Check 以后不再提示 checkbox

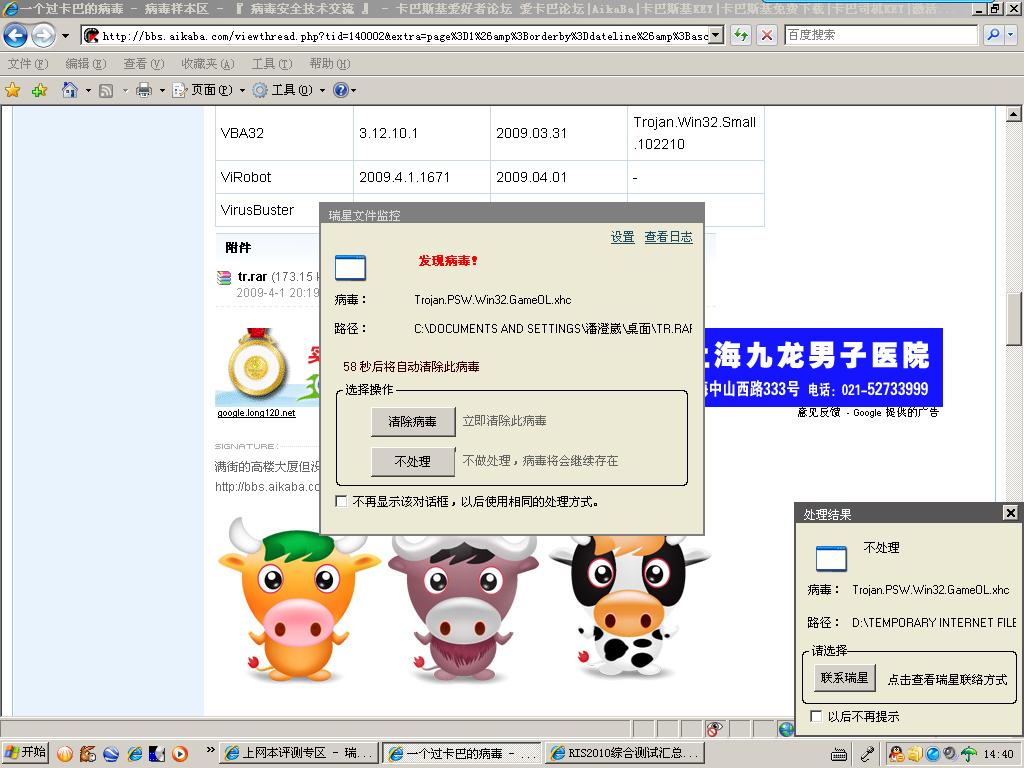pyautogui.click(x=816, y=716)
